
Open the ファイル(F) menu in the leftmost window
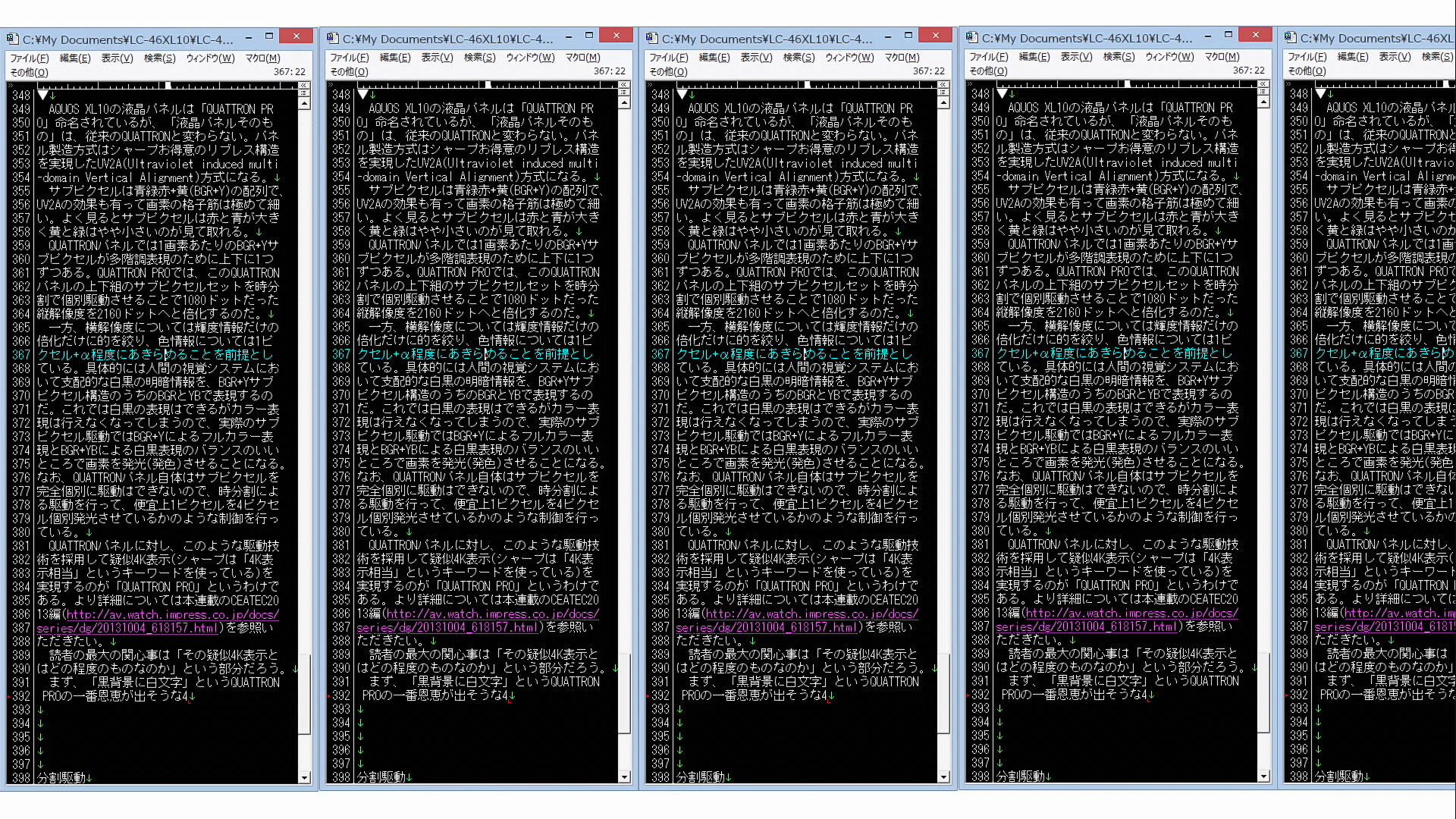29,58
